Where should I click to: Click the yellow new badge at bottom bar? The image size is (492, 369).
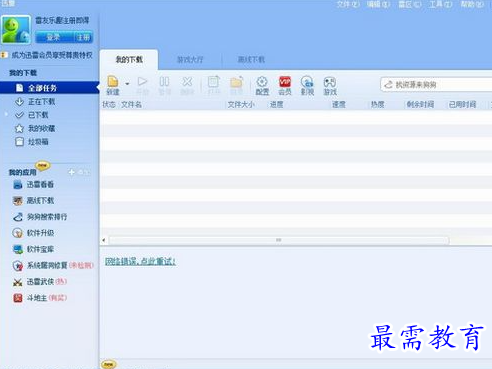tap(108, 365)
